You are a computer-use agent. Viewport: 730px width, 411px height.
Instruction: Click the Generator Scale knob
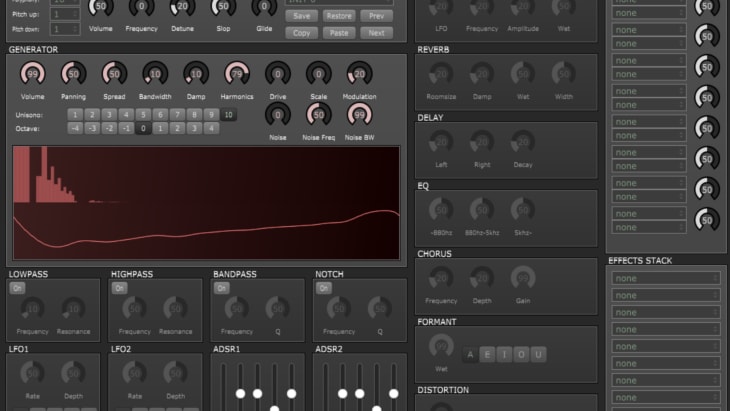(x=318, y=74)
